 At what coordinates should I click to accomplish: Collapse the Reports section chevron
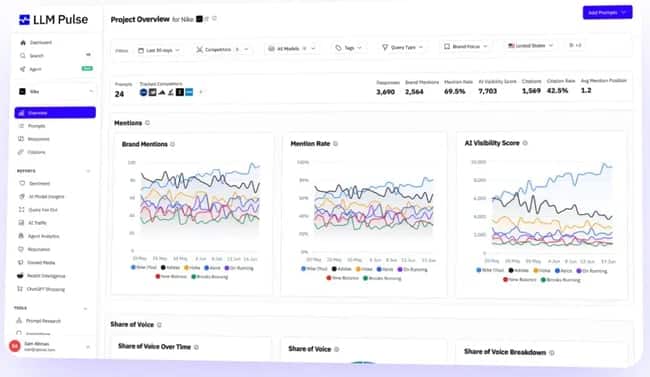coord(88,171)
